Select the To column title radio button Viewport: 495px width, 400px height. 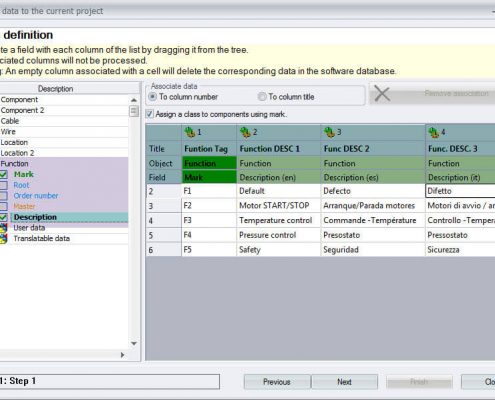point(262,97)
